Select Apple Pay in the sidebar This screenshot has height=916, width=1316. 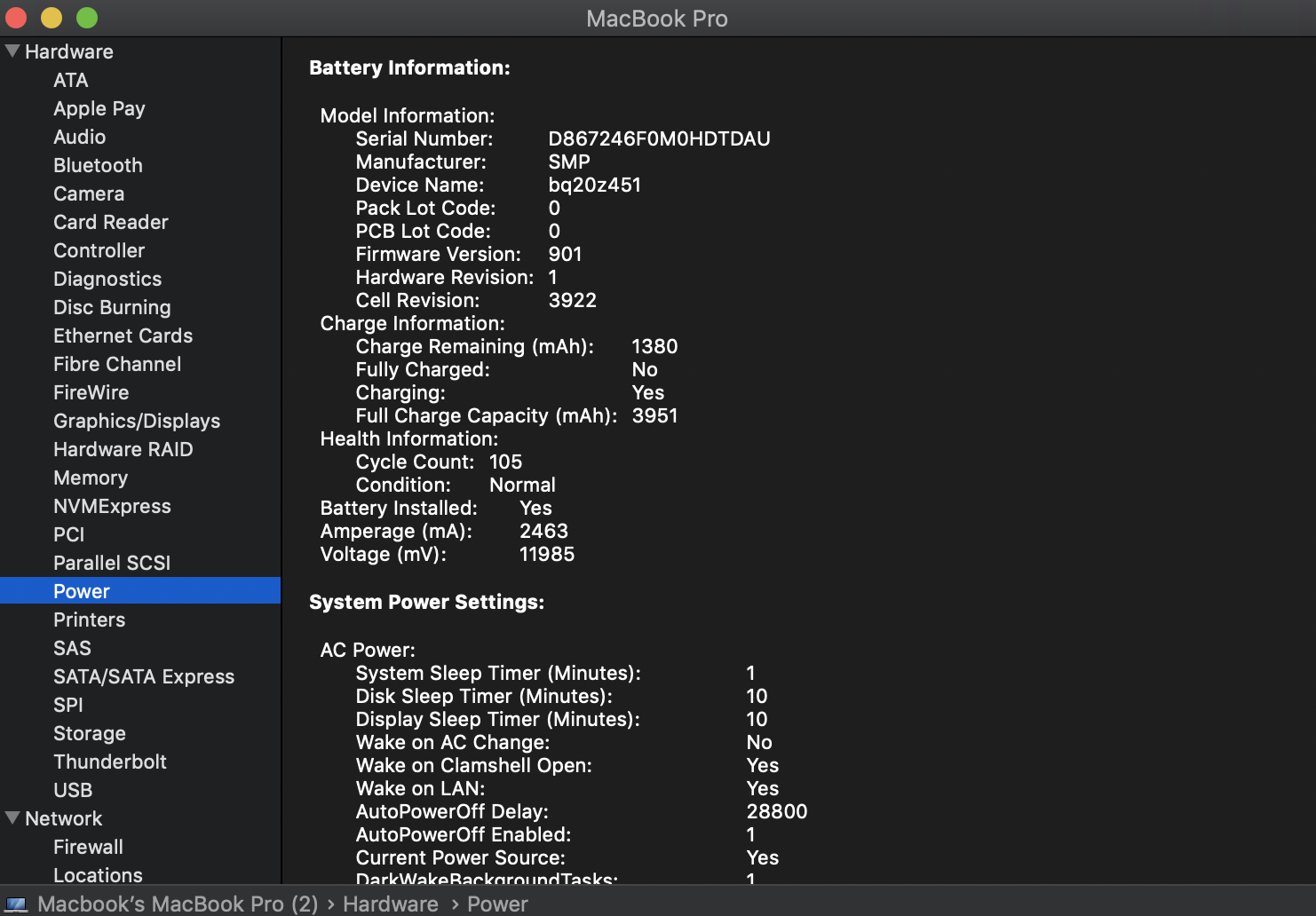click(99, 108)
